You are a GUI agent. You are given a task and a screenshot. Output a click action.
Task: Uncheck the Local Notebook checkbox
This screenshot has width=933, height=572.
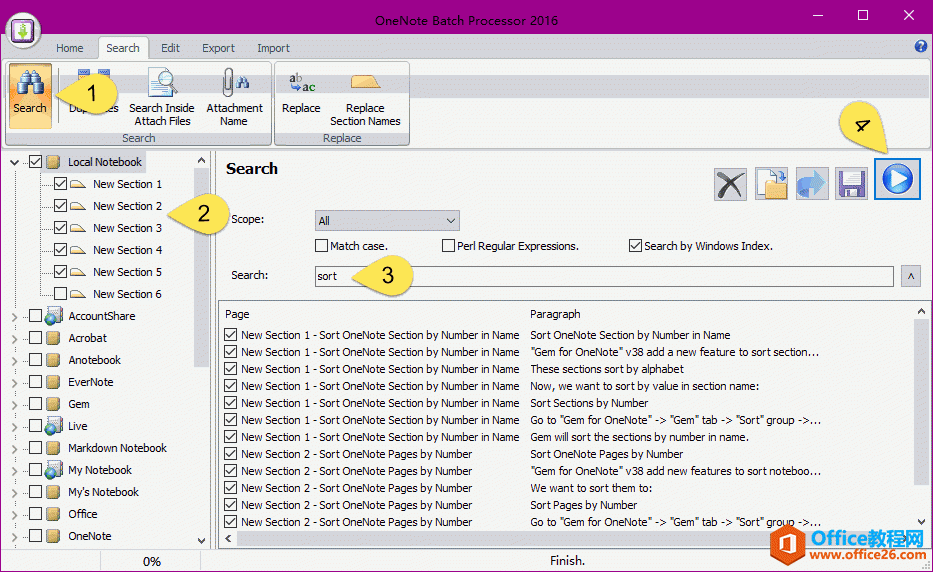[x=36, y=162]
